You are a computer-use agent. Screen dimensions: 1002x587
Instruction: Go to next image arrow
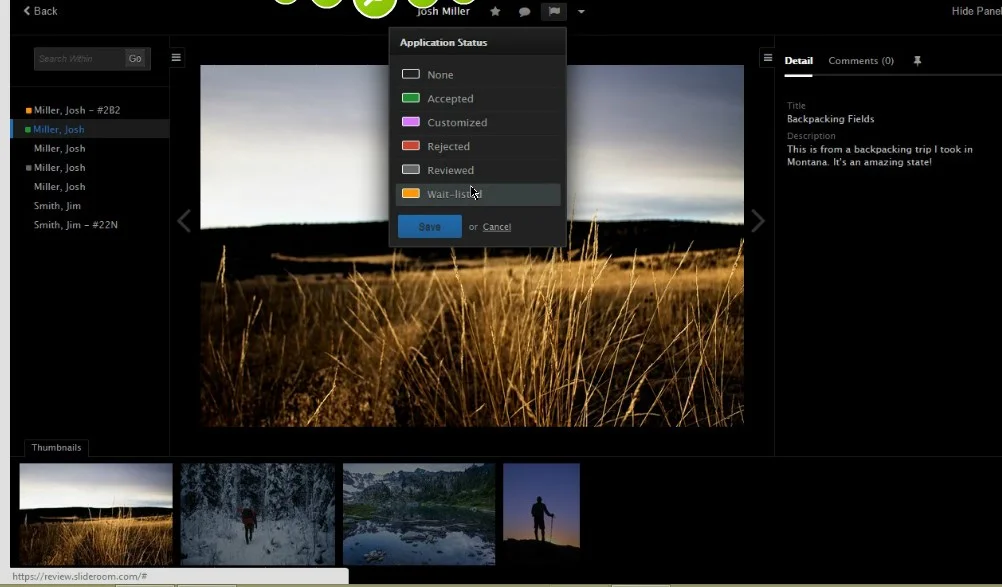pos(758,221)
